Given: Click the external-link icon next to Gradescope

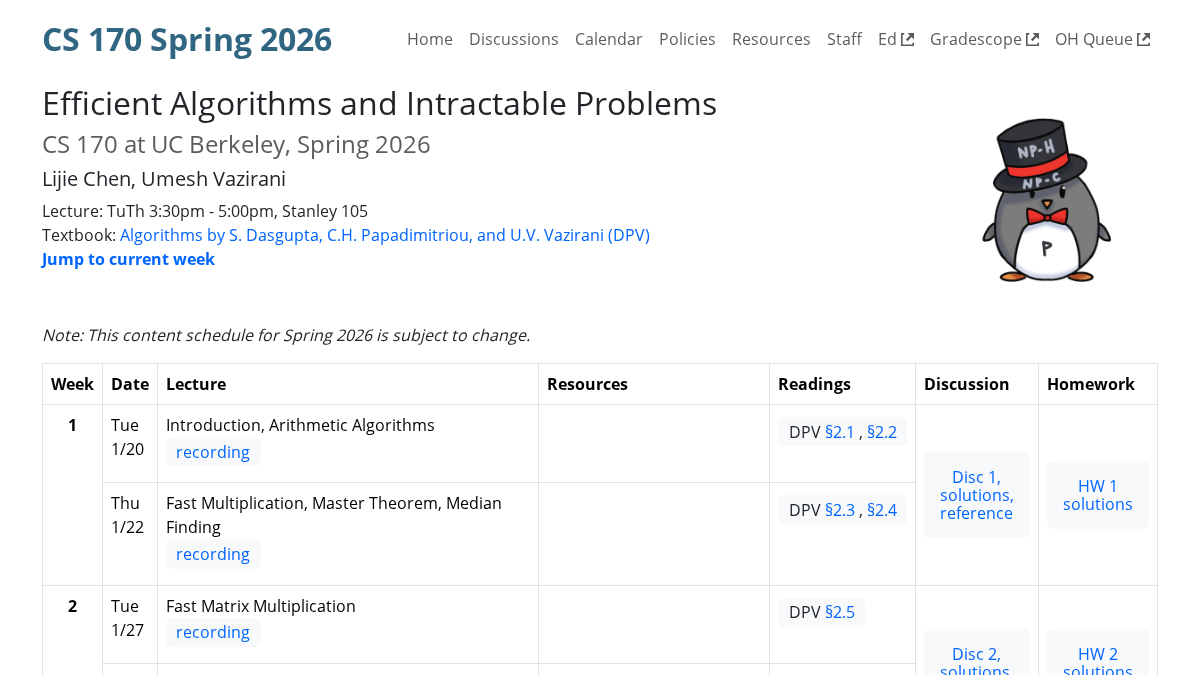Looking at the screenshot, I should pos(1033,40).
